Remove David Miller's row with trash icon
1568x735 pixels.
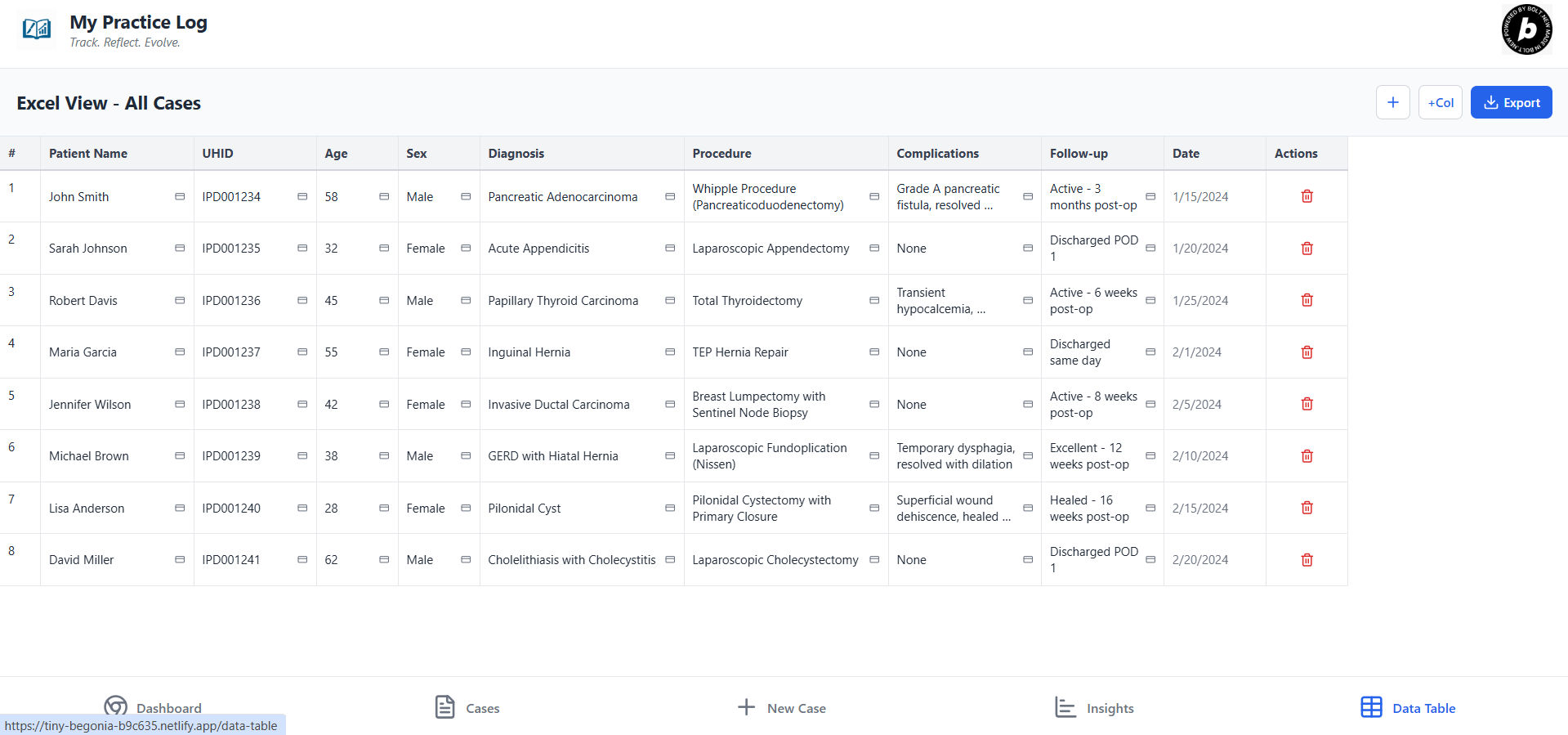coord(1307,560)
